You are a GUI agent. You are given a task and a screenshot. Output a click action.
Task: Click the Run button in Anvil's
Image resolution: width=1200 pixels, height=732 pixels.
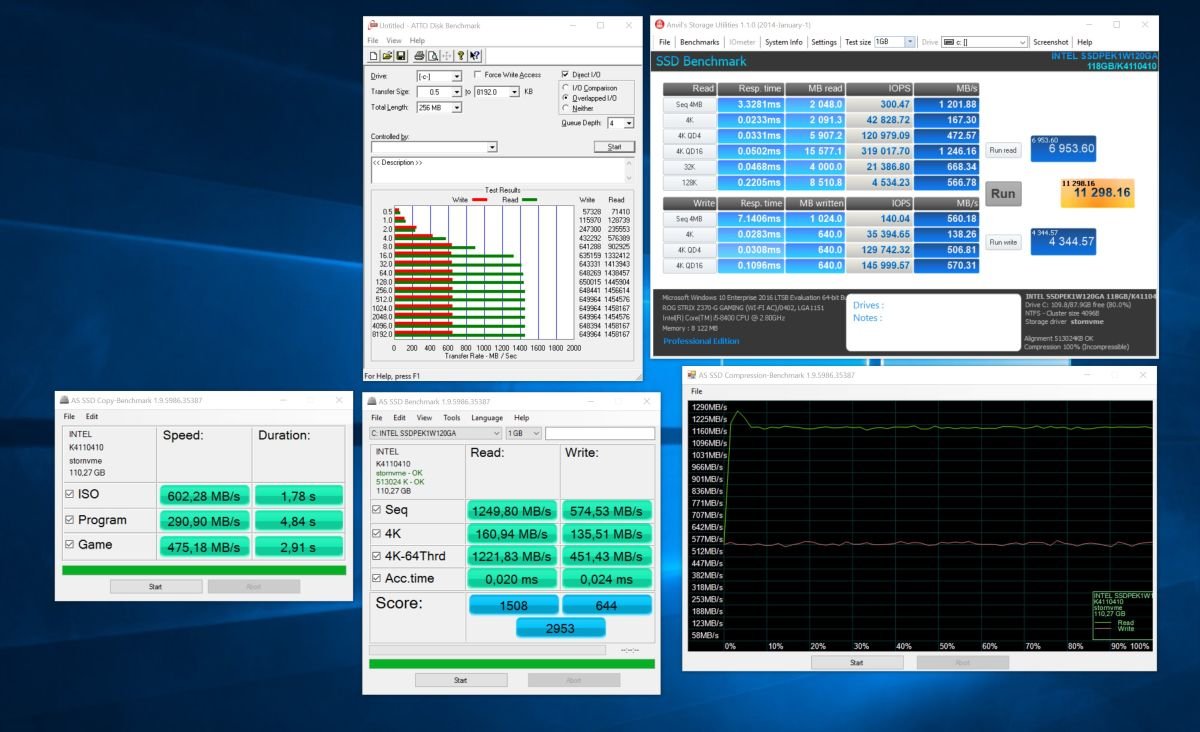pyautogui.click(x=1003, y=194)
